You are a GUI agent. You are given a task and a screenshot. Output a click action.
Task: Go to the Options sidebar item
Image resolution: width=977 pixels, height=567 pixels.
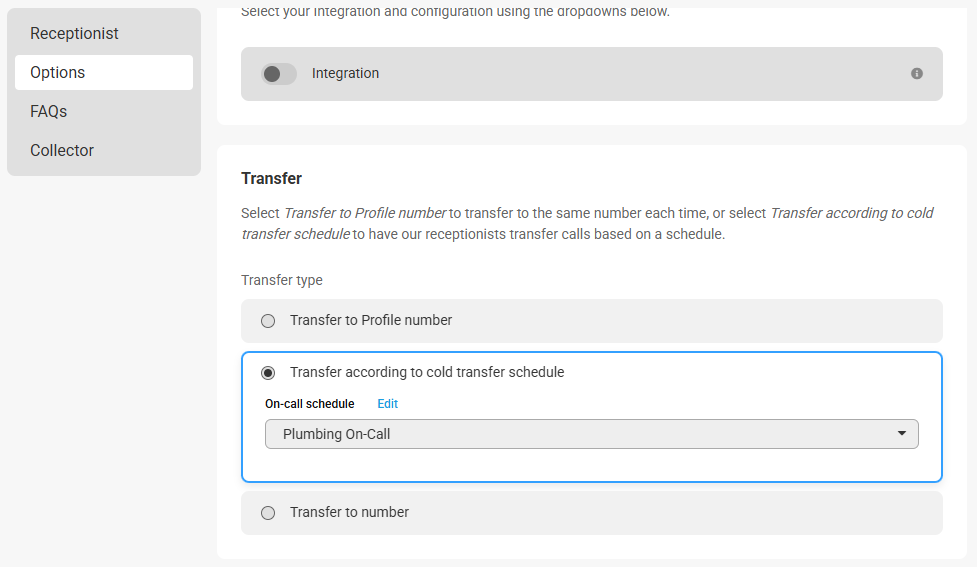103,72
